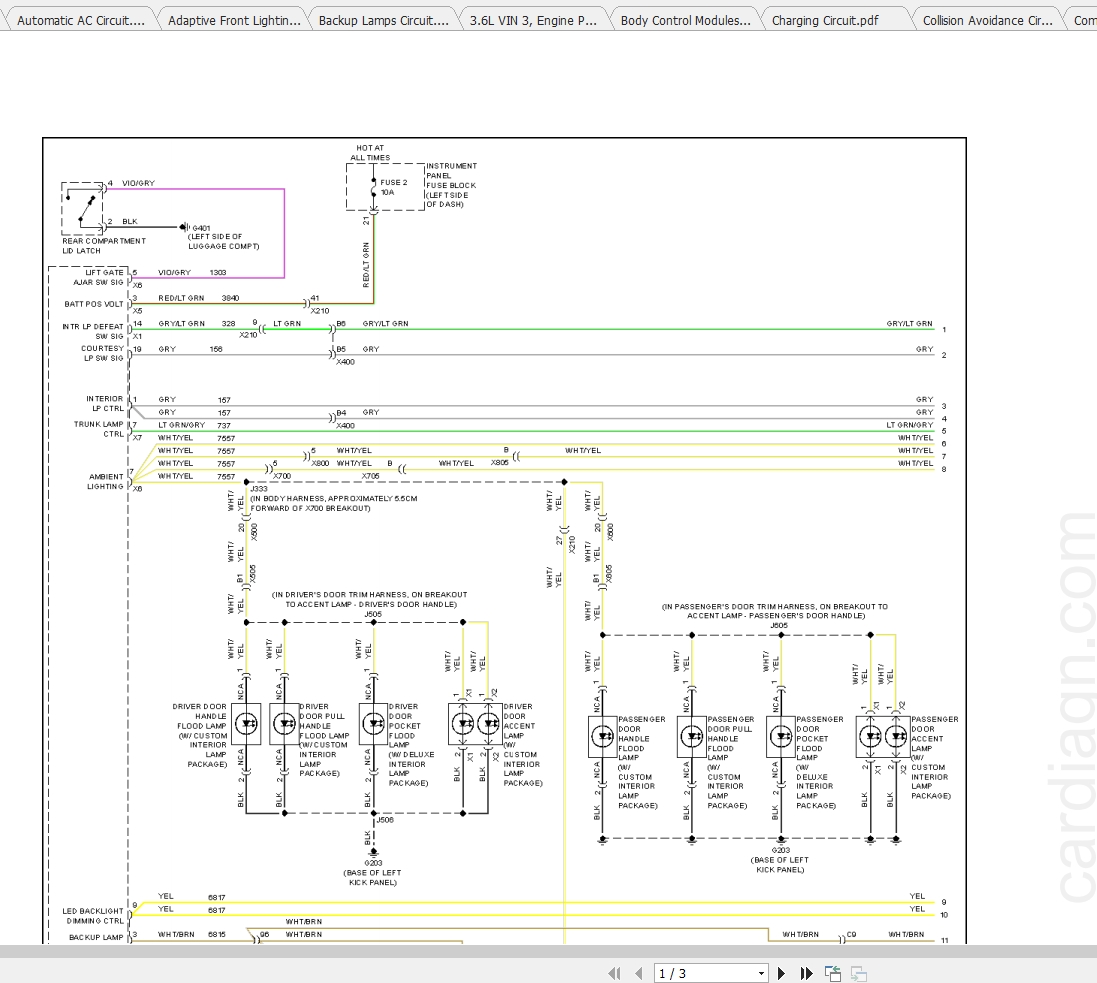
Task: Open the page number dropdown arrow
Action: click(761, 973)
